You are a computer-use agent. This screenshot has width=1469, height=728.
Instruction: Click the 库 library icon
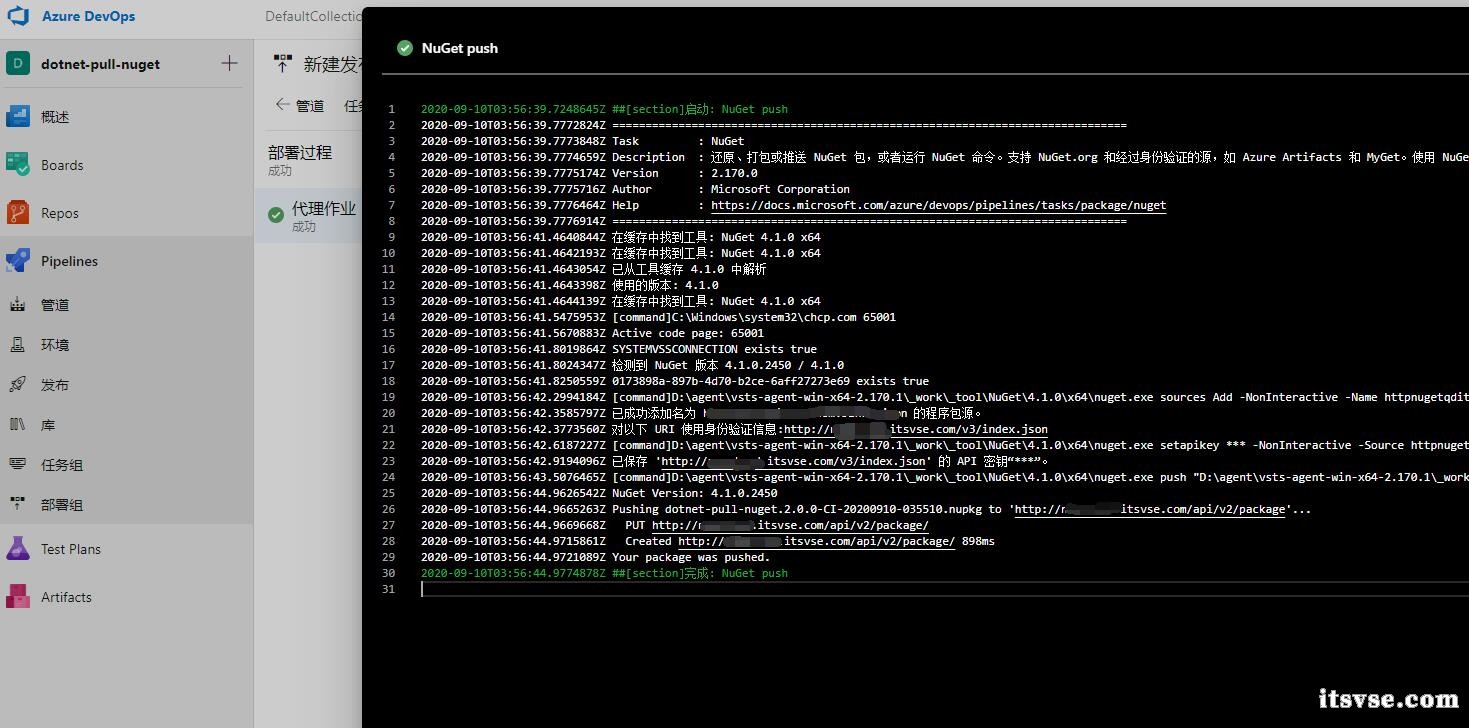[18, 425]
